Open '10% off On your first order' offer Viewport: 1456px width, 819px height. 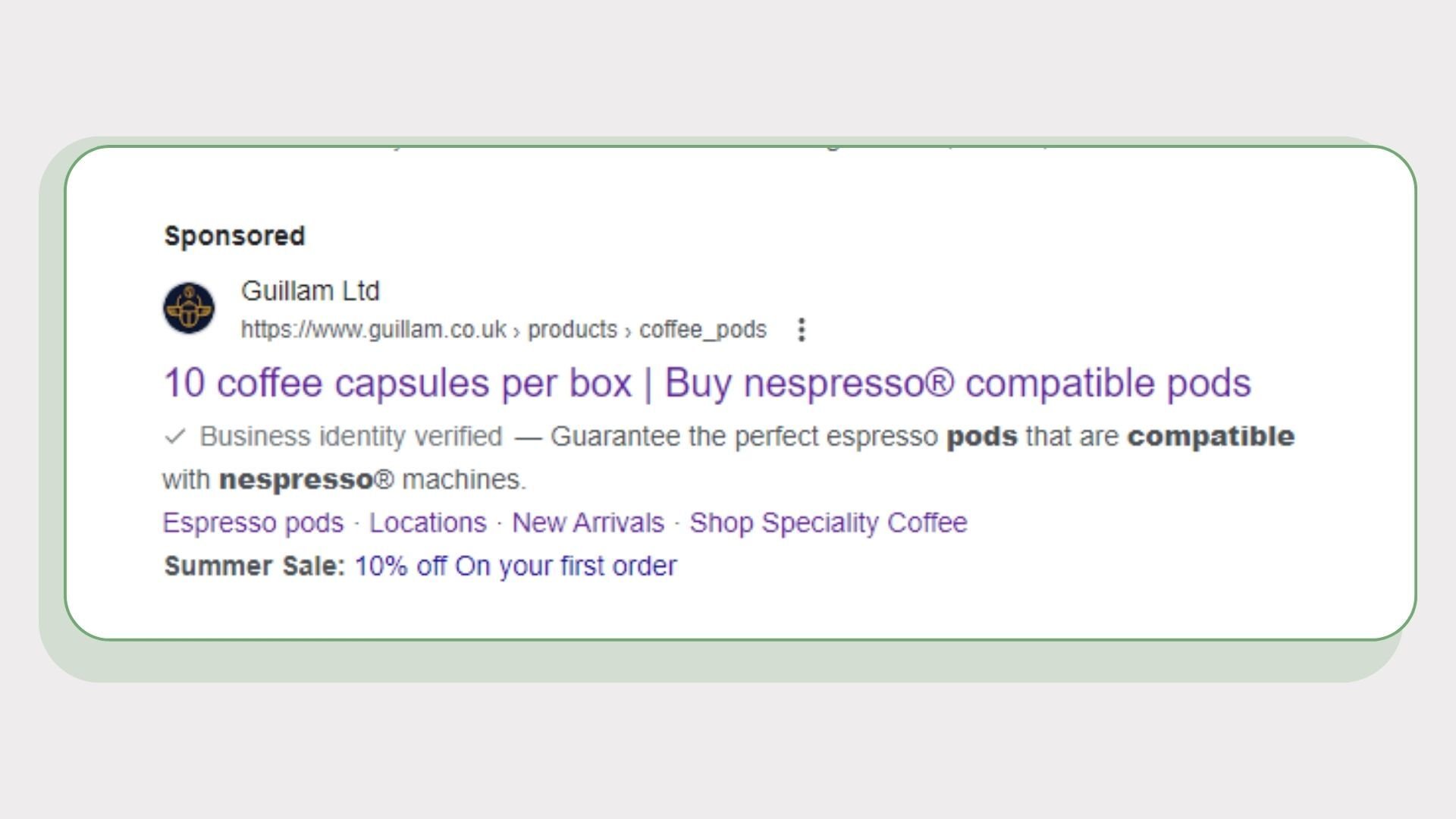(x=516, y=566)
